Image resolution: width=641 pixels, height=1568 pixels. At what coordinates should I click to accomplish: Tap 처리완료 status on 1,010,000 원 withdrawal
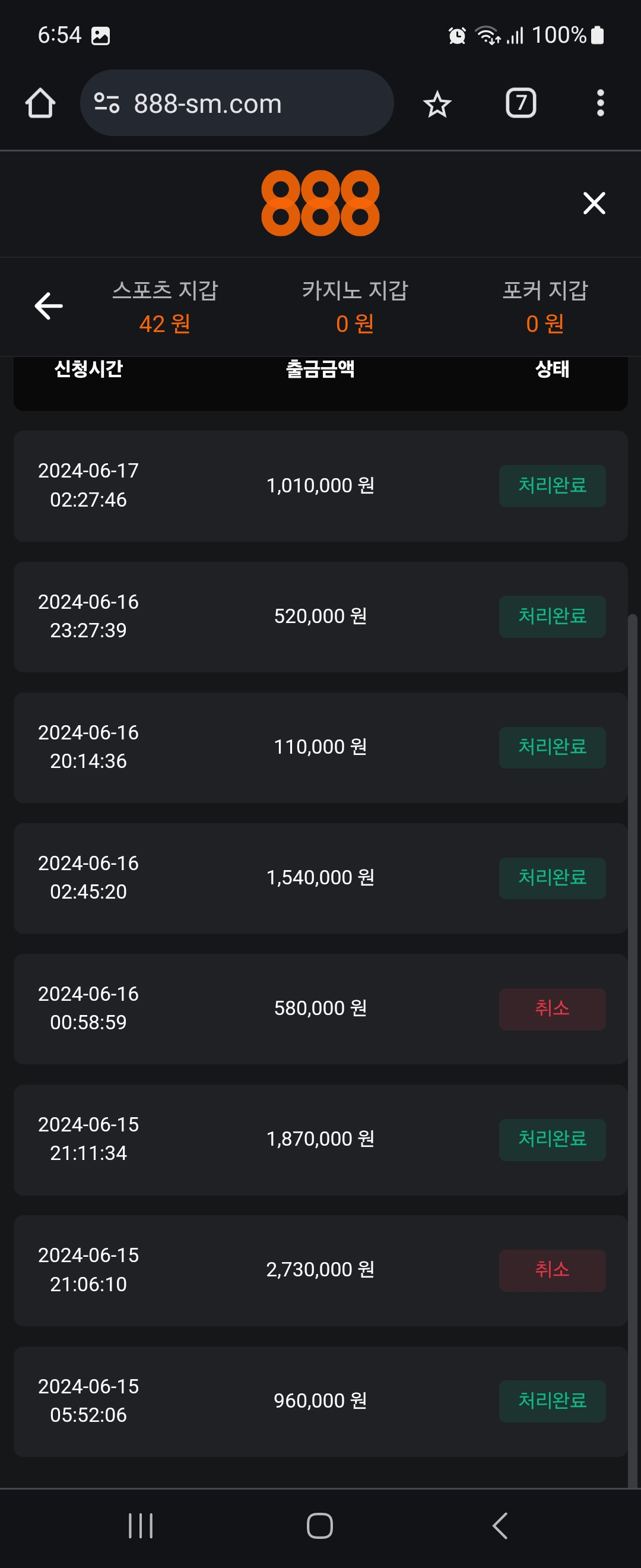[x=551, y=485]
